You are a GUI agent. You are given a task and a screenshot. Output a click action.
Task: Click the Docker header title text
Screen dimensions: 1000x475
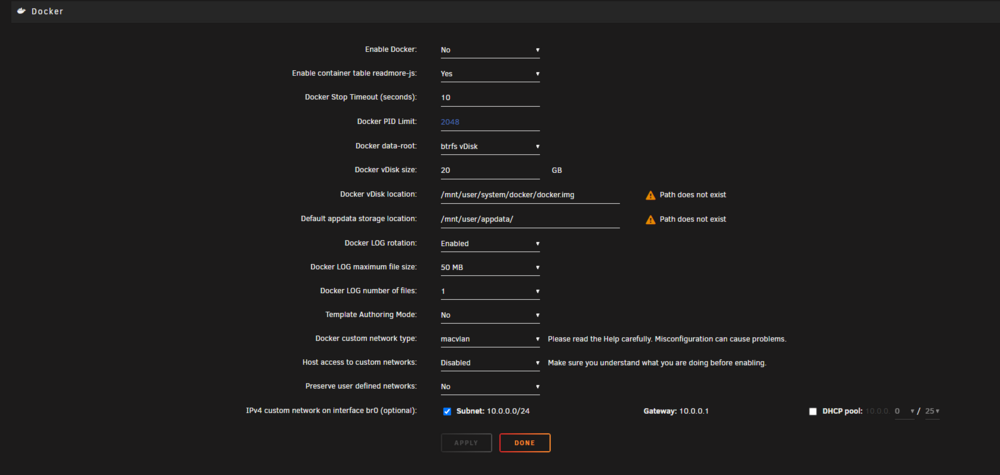pyautogui.click(x=47, y=11)
